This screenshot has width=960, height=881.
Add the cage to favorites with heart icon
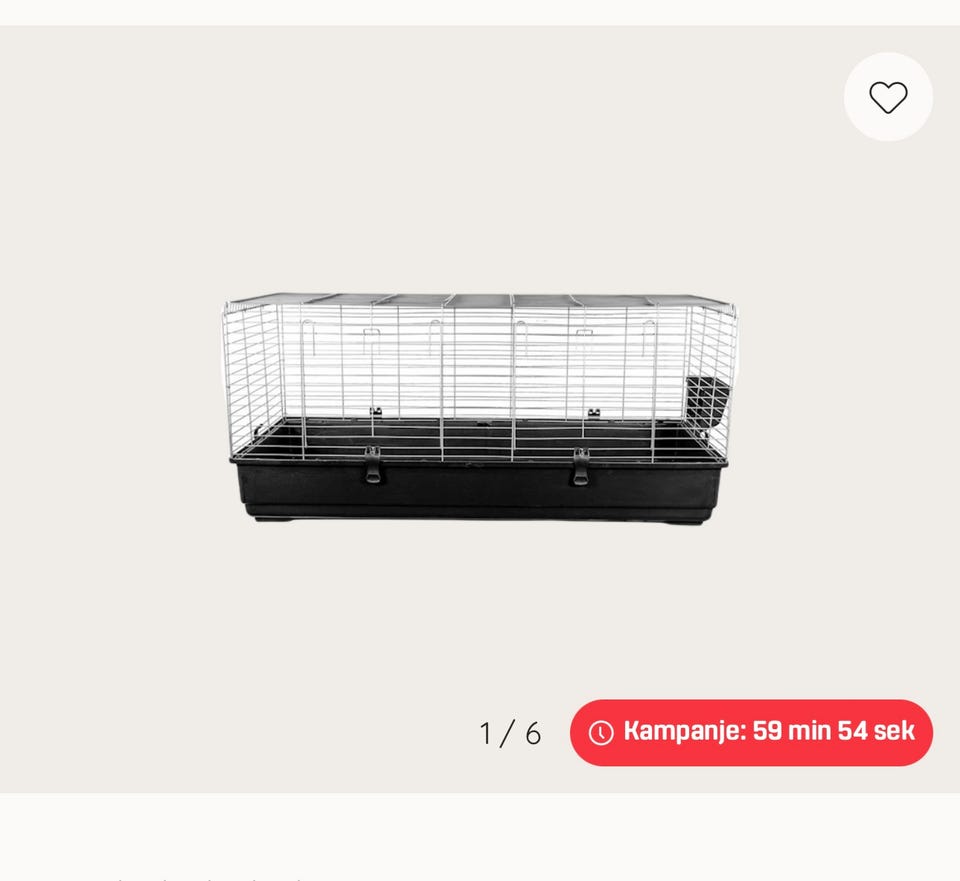point(888,97)
